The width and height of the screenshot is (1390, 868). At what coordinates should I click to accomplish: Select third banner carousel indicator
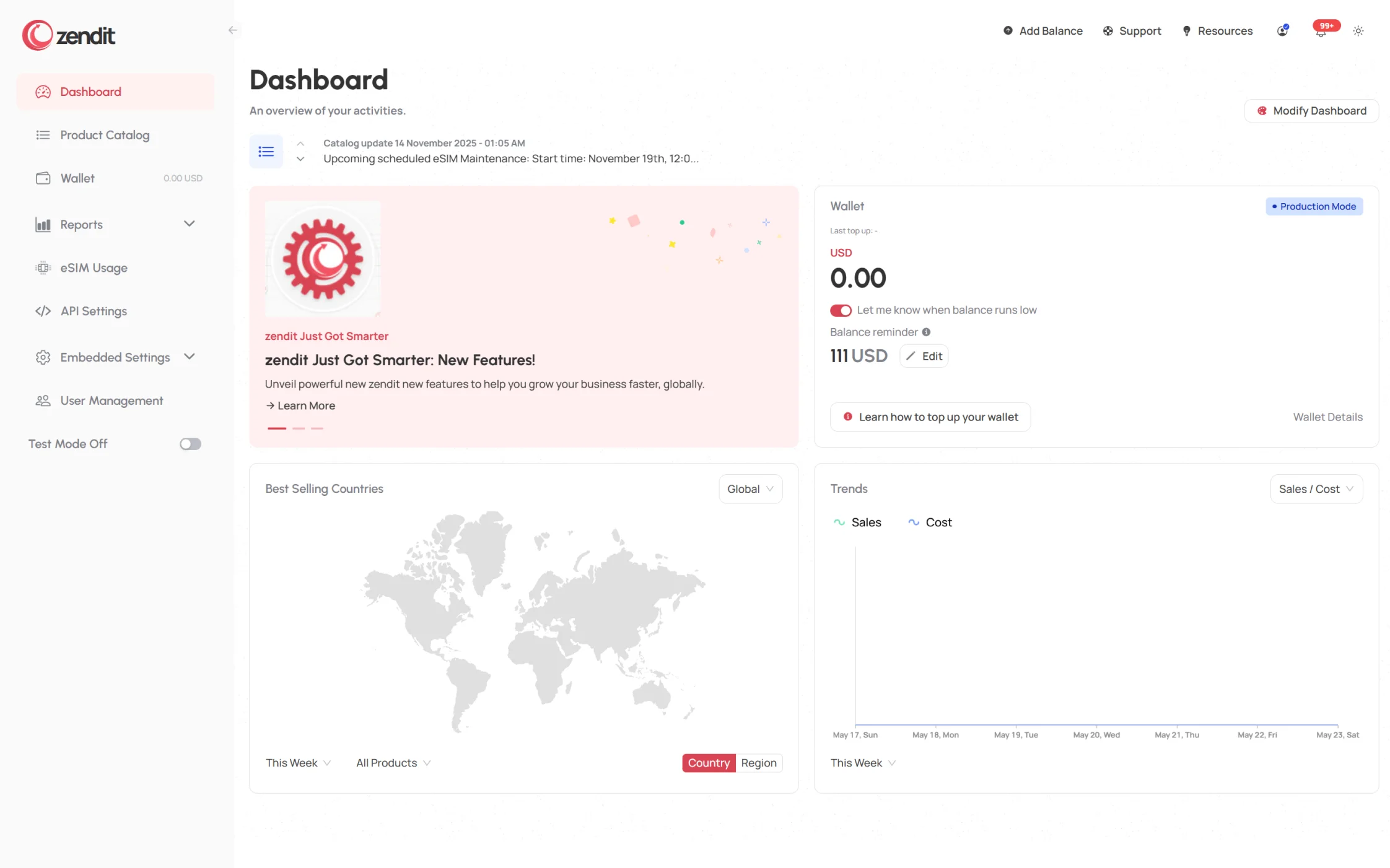pyautogui.click(x=317, y=428)
